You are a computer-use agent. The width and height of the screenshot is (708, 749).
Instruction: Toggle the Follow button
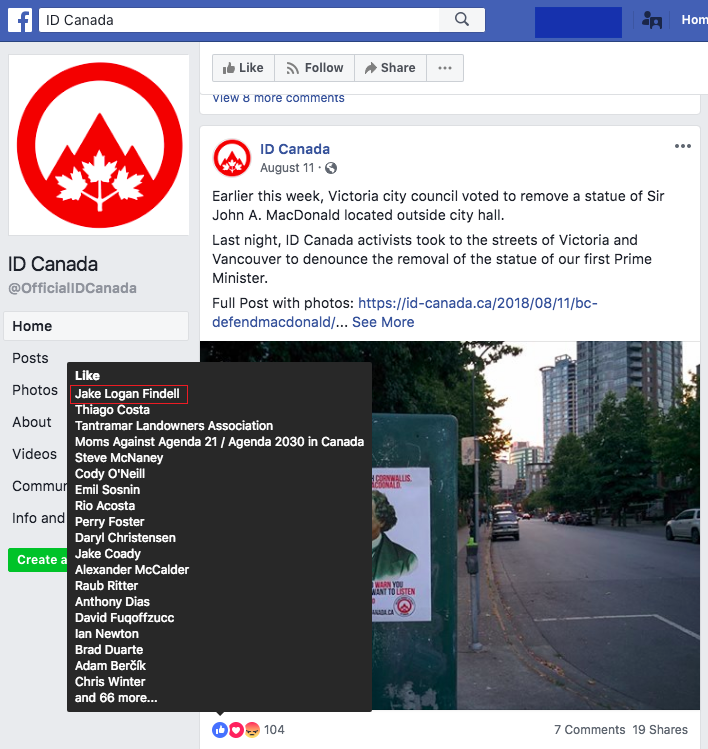314,68
